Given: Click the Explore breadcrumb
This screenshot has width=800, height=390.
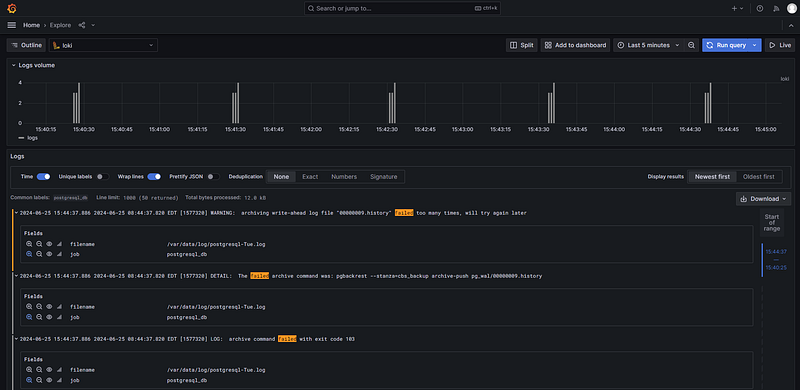Looking at the screenshot, I should (x=60, y=25).
